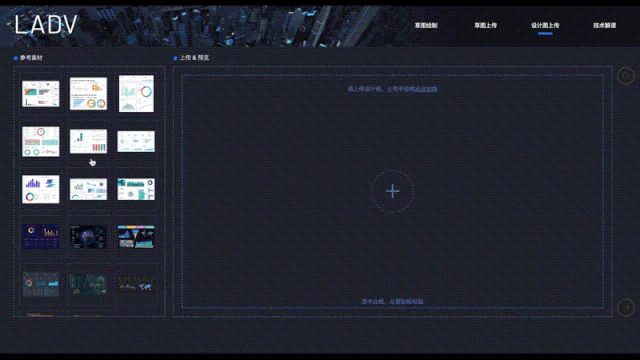Pick the thumbnail with purple bar chart

pos(40,189)
